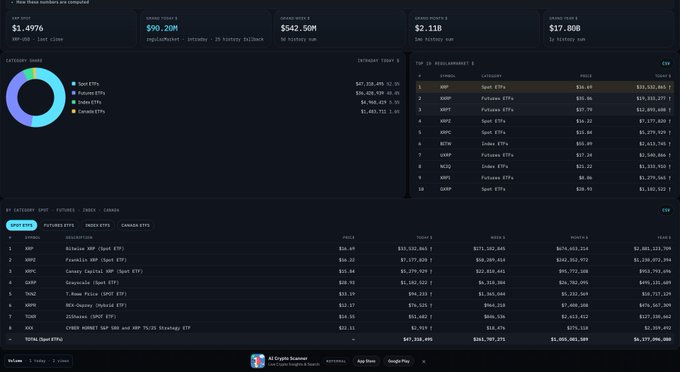Switch to the Futures ETFs tab
This screenshot has width=680, height=372.
coord(59,225)
